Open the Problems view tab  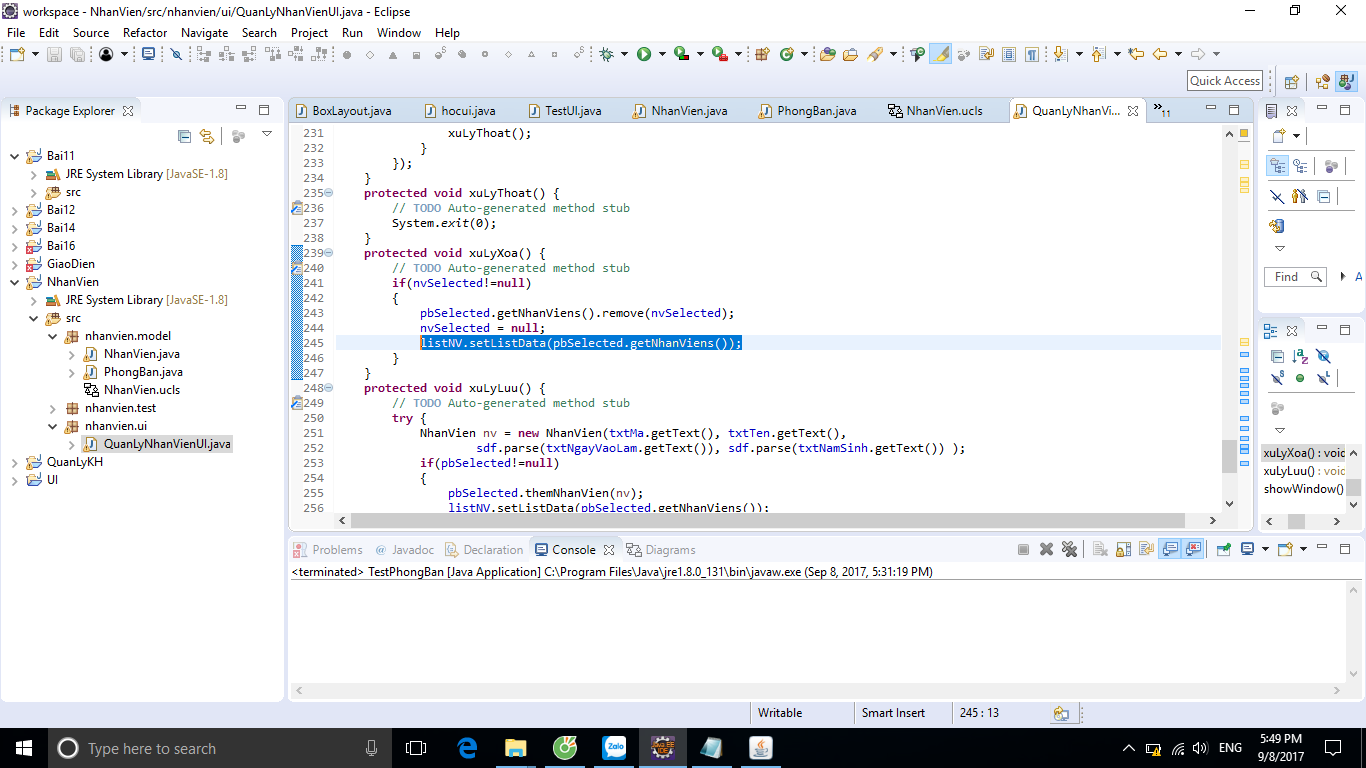pyautogui.click(x=337, y=550)
